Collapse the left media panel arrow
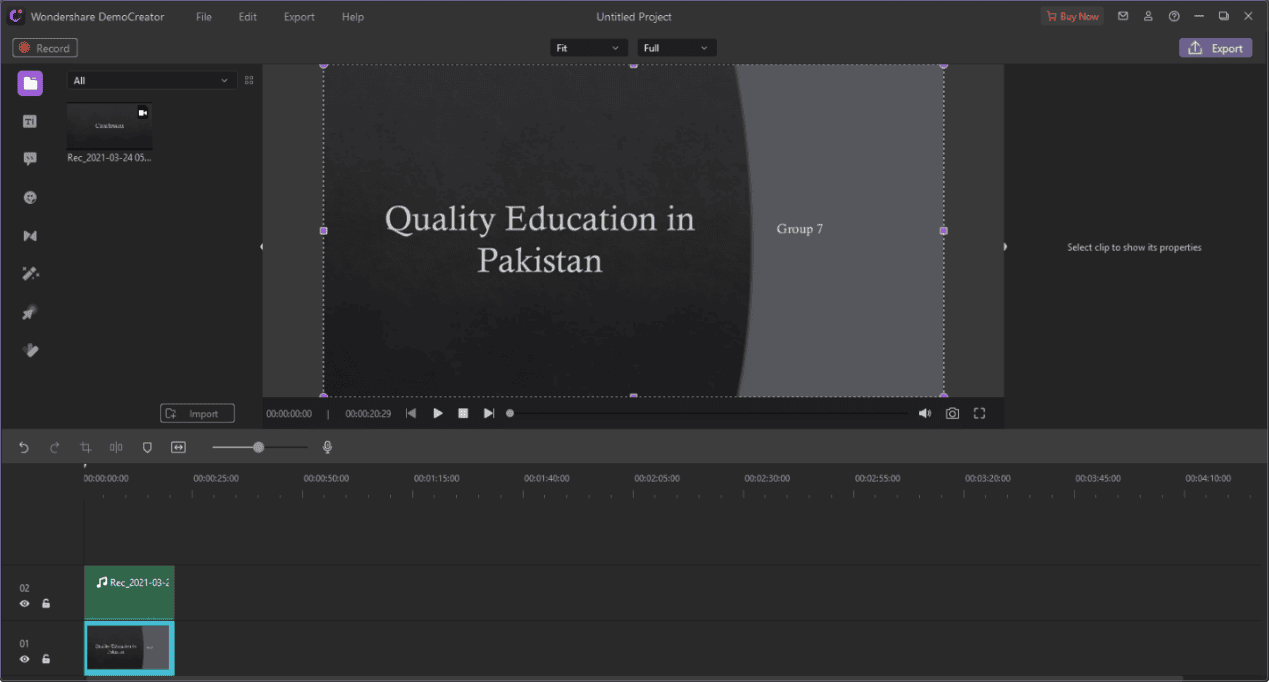Viewport: 1269px width, 682px height. pos(261,247)
